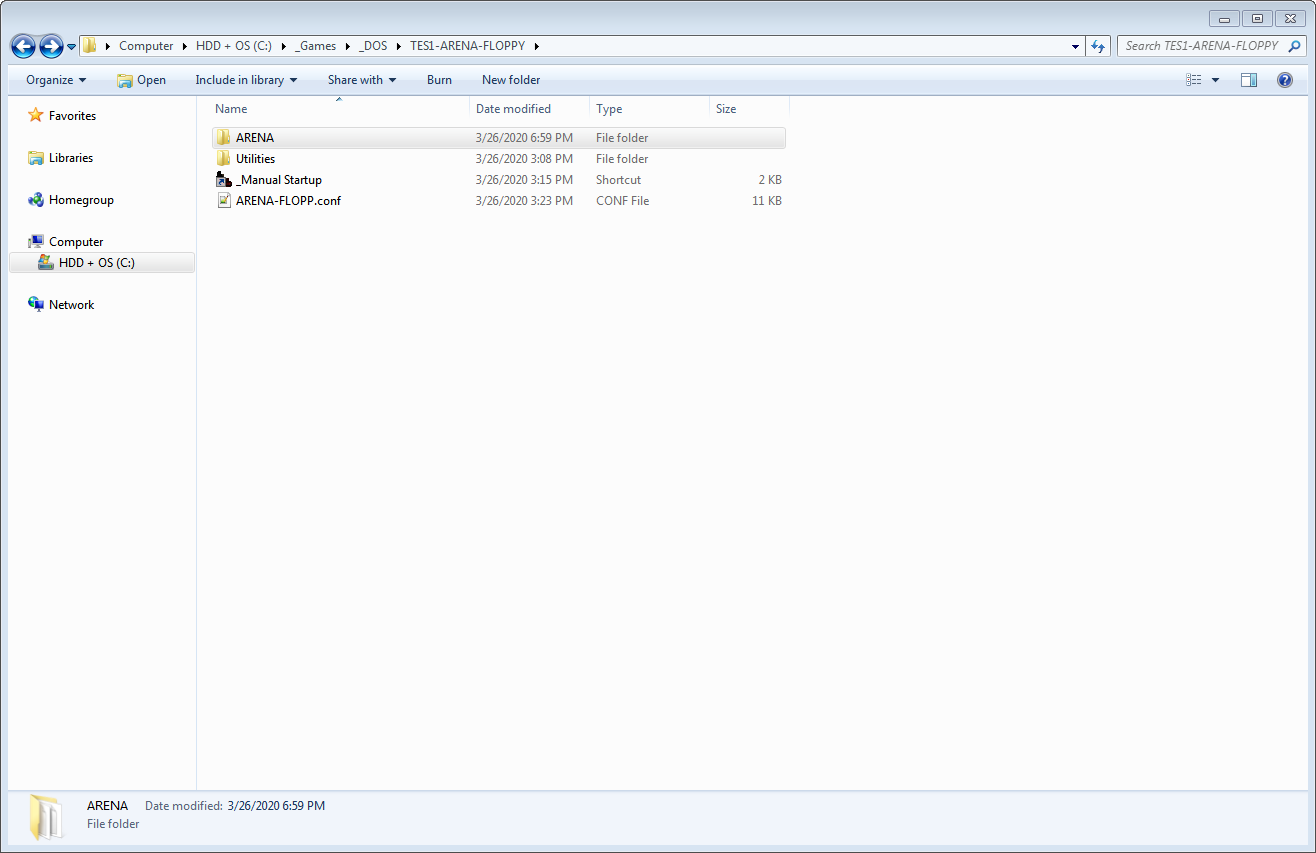
Task: Click Date modified value in details pane
Action: click(x=276, y=806)
